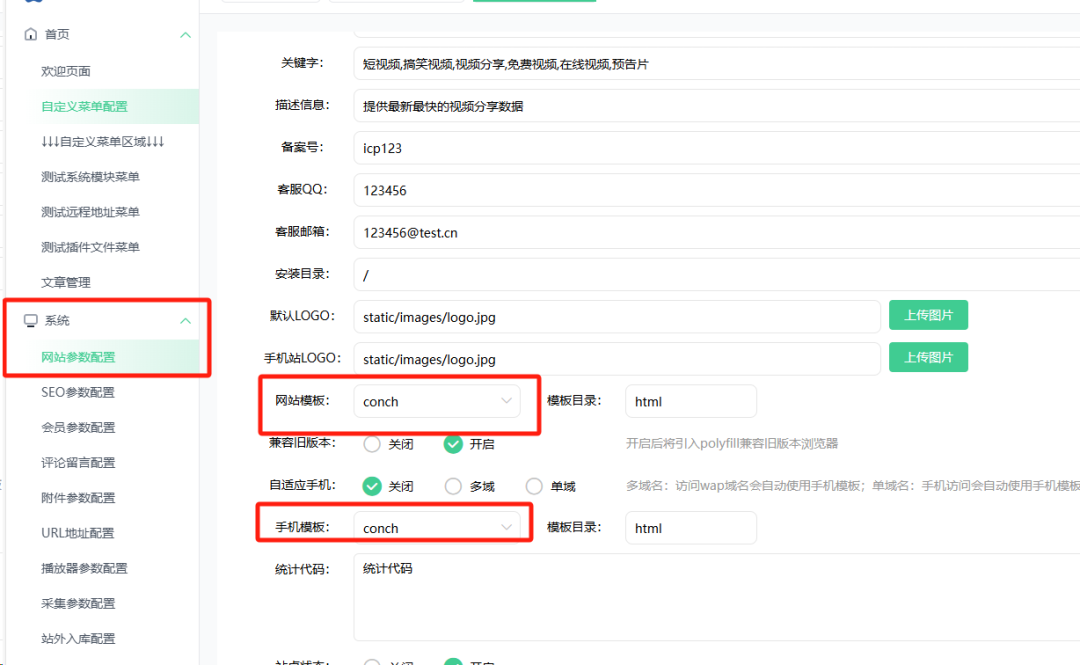Click the monitor icon beside 系统
This screenshot has width=1080, height=665.
coord(31,320)
